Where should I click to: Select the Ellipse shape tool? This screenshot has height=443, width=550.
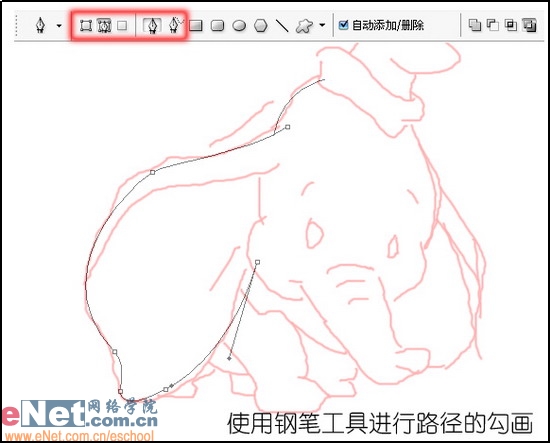tap(239, 26)
